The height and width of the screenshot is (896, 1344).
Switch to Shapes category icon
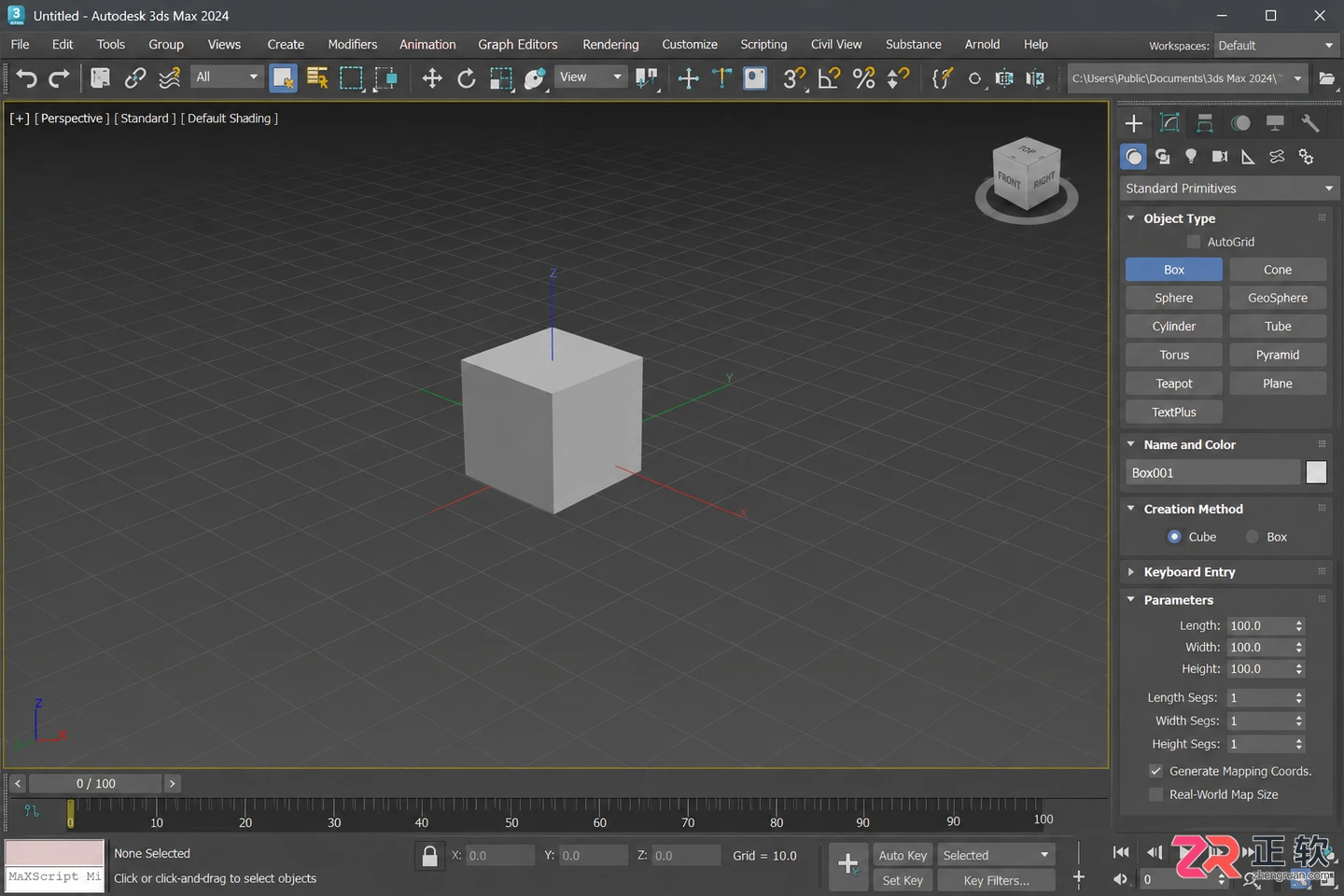1162,157
